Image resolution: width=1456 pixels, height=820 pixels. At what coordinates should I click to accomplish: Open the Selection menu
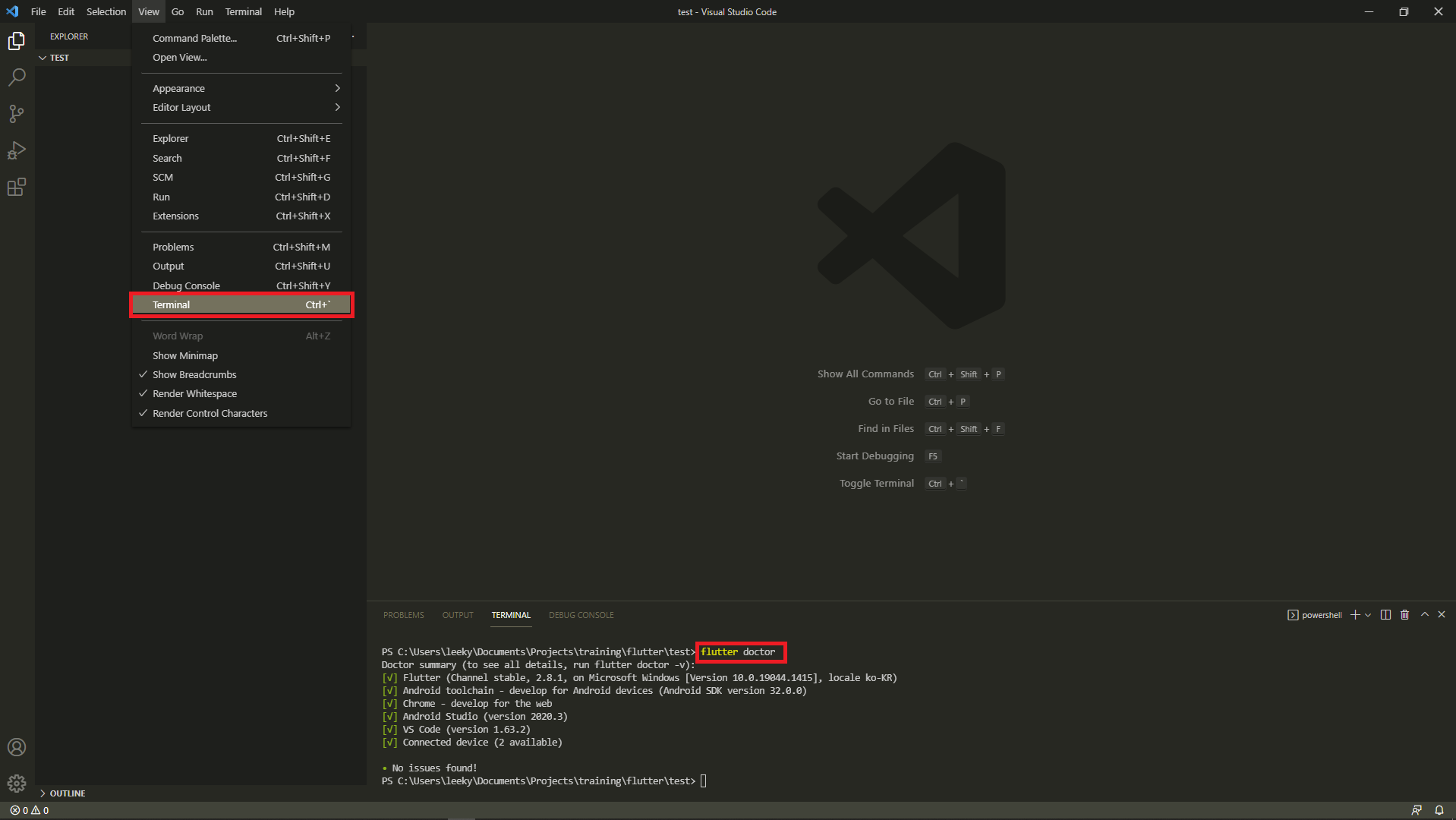[106, 11]
